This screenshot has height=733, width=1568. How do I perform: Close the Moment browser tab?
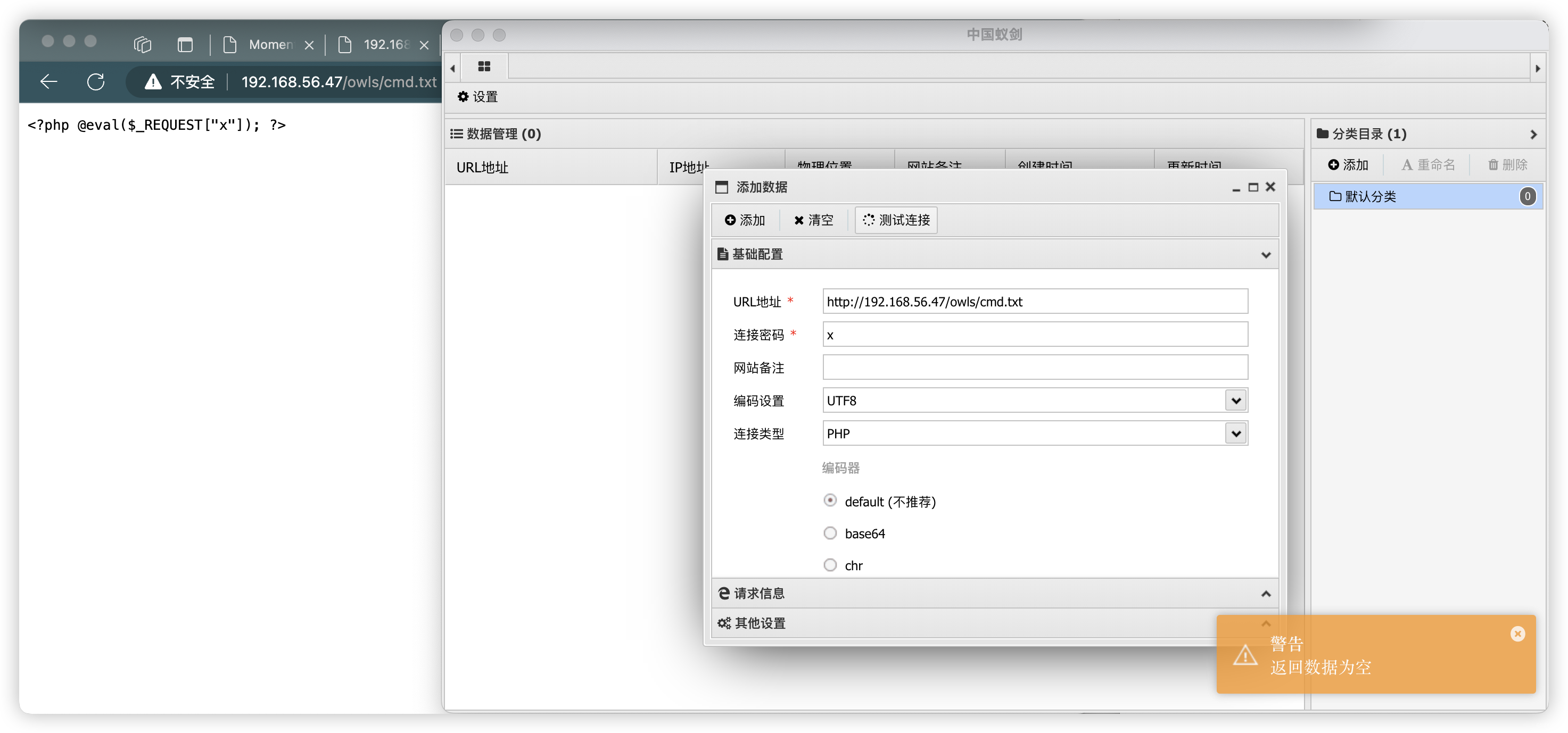pyautogui.click(x=309, y=45)
